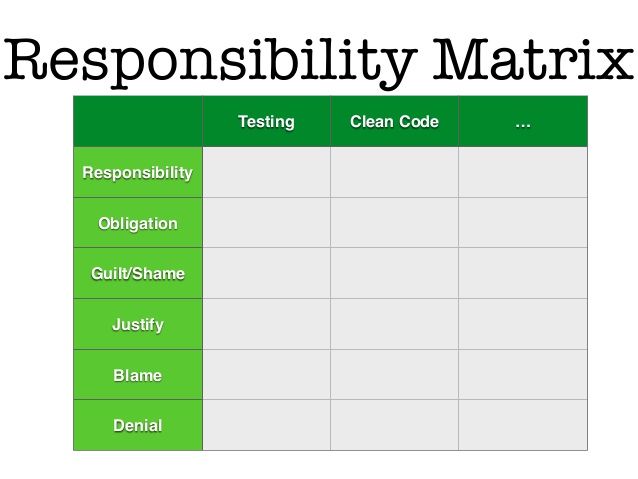Select the Responsibility row label

[x=138, y=172]
